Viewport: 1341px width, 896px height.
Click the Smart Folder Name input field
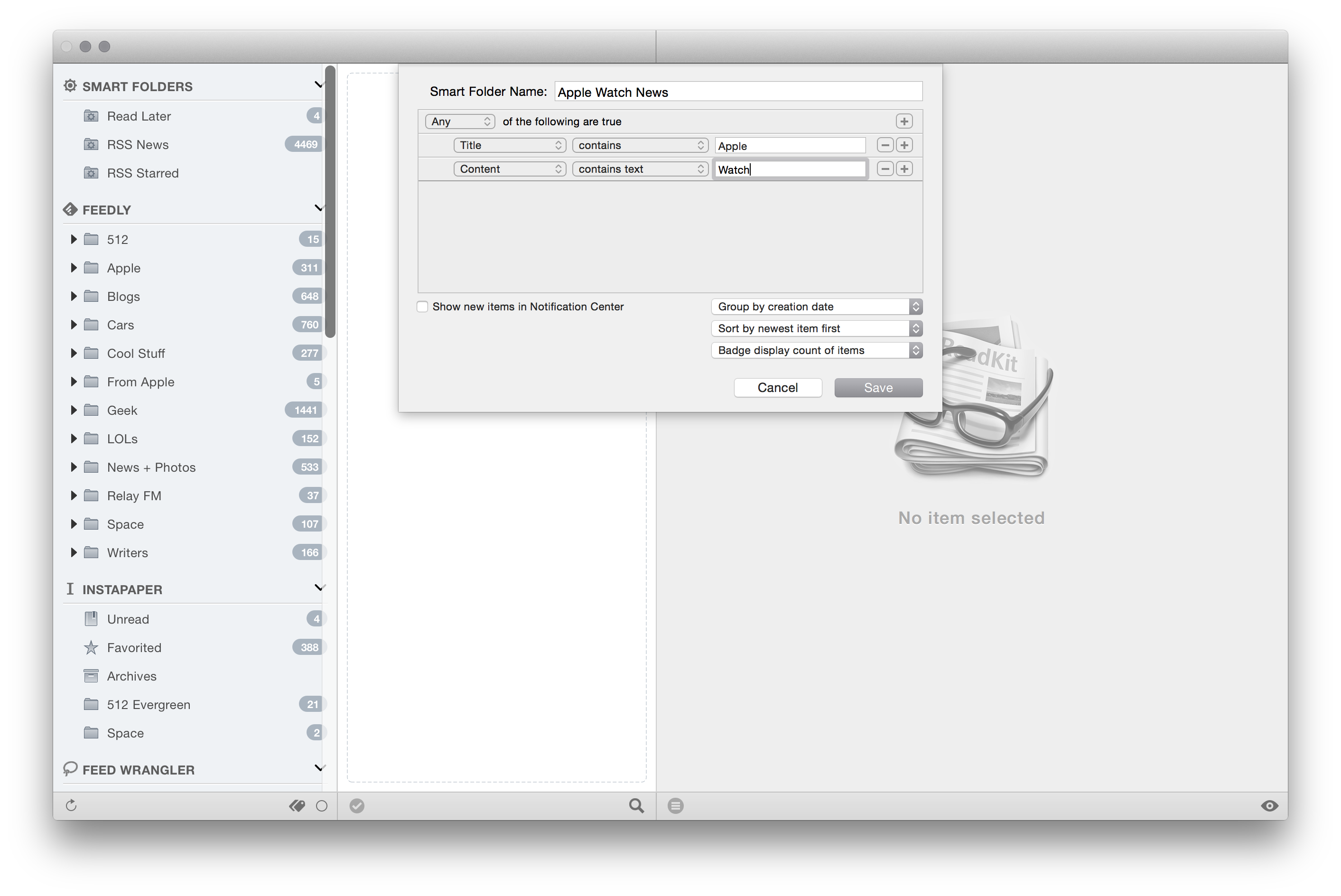coord(739,91)
